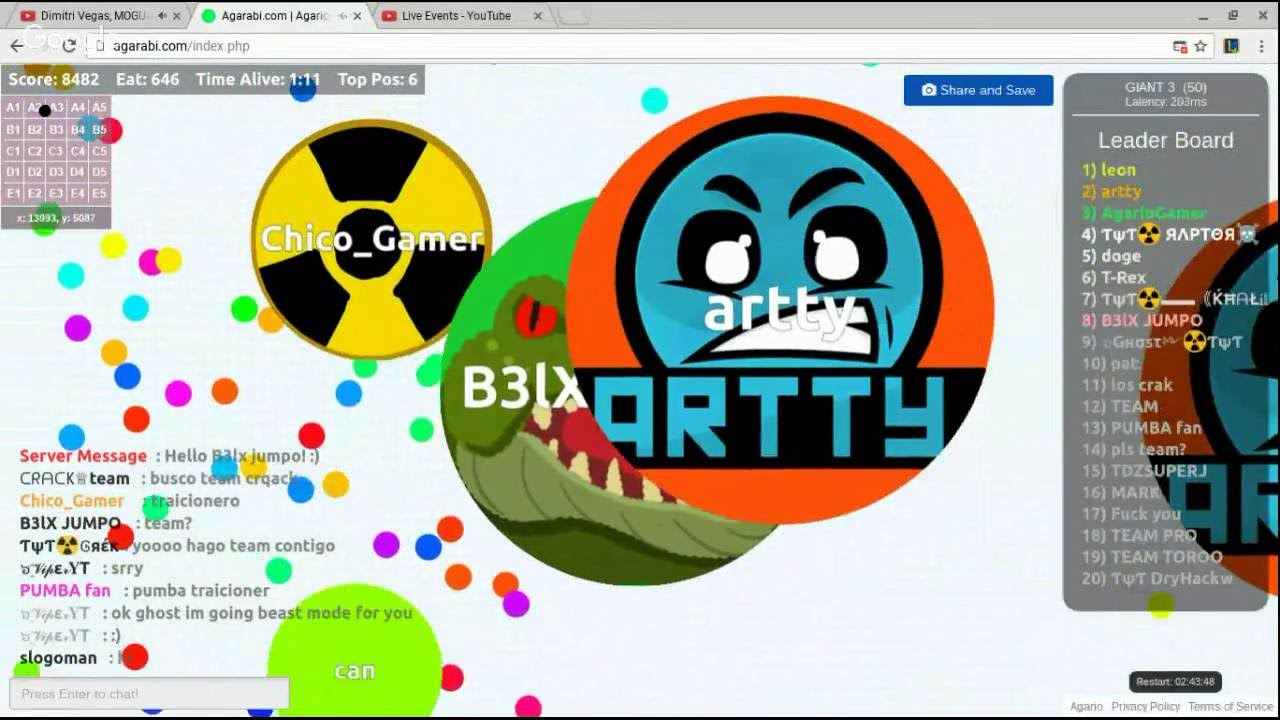Click the Time Alive: 1:11 readout
Image resolution: width=1280 pixels, height=720 pixels.
258,79
